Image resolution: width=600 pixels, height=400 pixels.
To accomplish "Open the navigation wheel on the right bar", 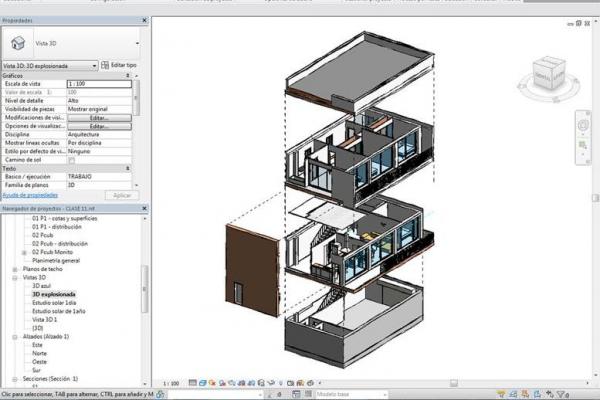I will (582, 124).
